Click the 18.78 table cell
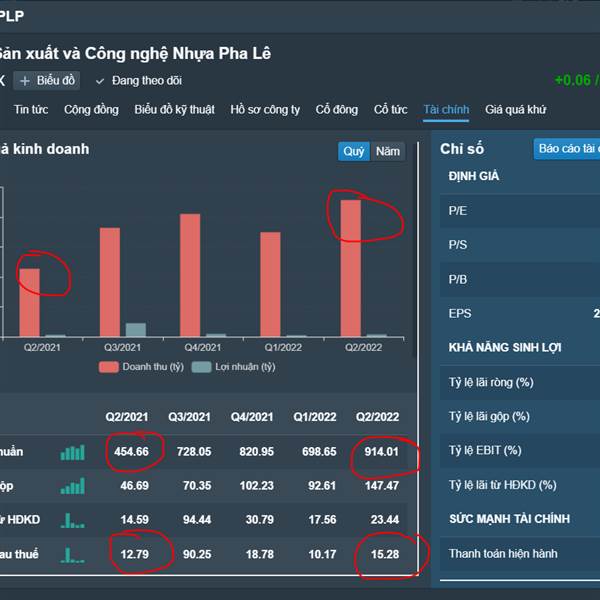This screenshot has width=600, height=600. tap(260, 554)
